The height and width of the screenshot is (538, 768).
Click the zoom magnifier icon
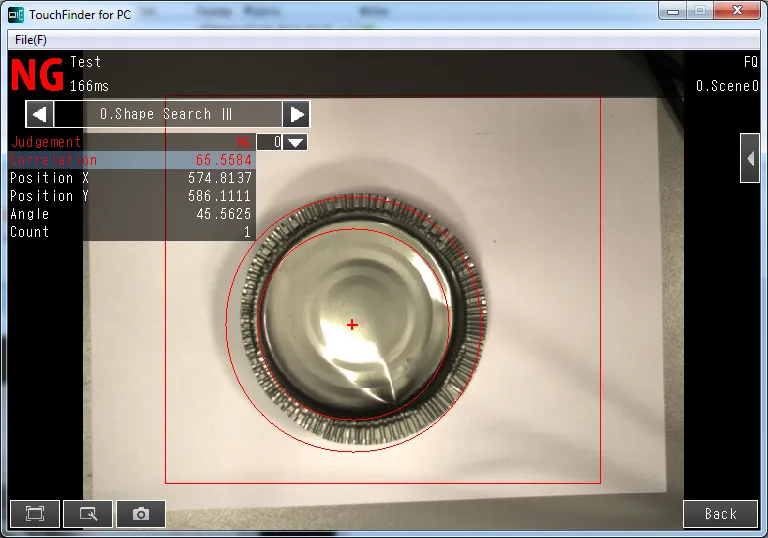click(x=88, y=514)
